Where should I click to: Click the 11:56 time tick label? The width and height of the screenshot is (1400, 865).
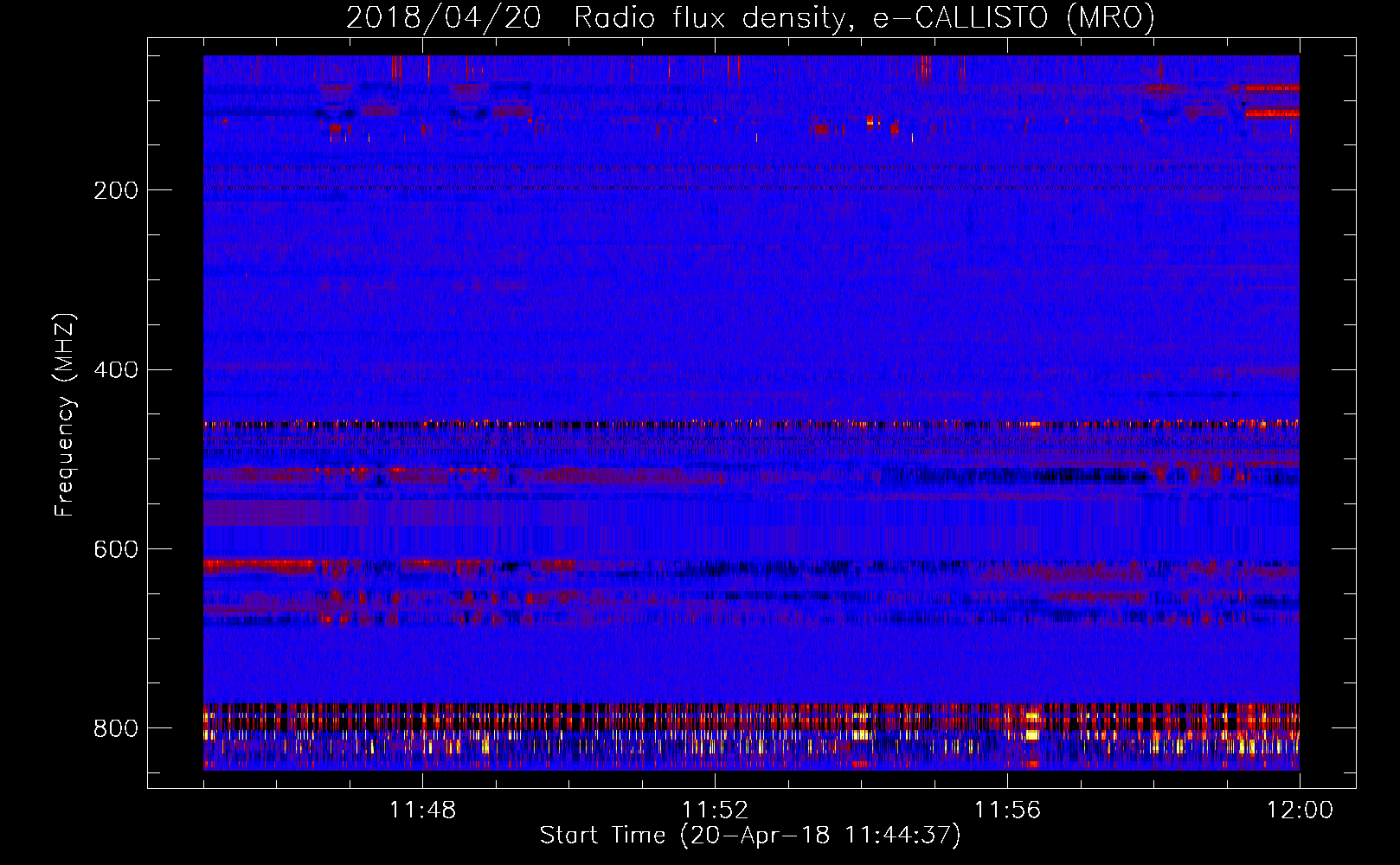tap(1007, 811)
